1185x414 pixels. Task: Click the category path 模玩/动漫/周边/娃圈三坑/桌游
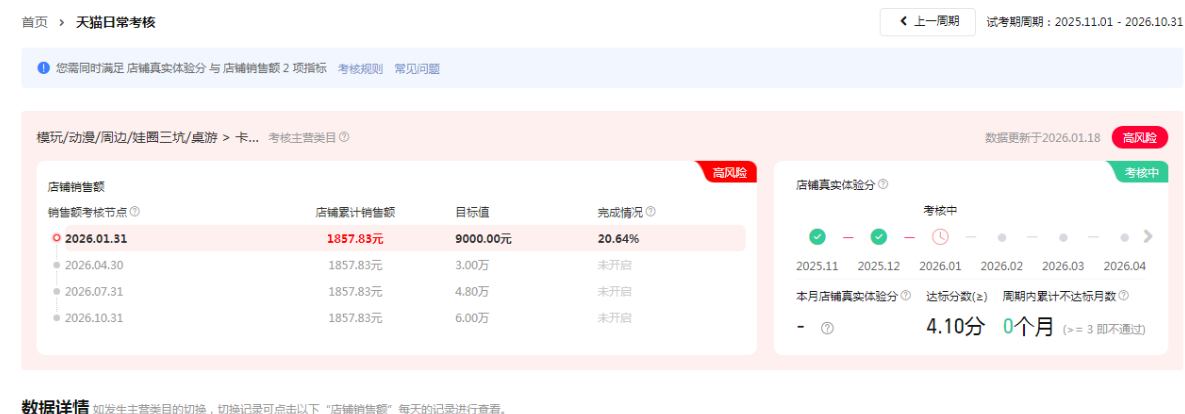[x=127, y=137]
